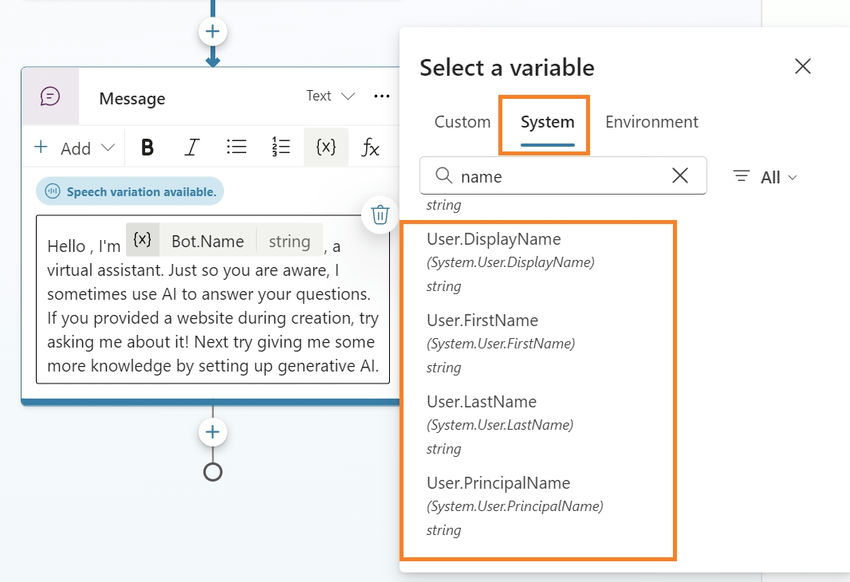The height and width of the screenshot is (582, 850).
Task: Clear the variable search field
Action: (x=680, y=176)
